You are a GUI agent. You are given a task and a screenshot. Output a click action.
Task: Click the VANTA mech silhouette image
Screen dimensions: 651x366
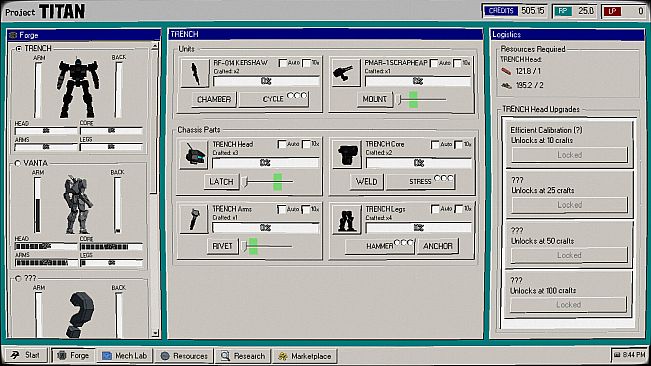coord(78,204)
